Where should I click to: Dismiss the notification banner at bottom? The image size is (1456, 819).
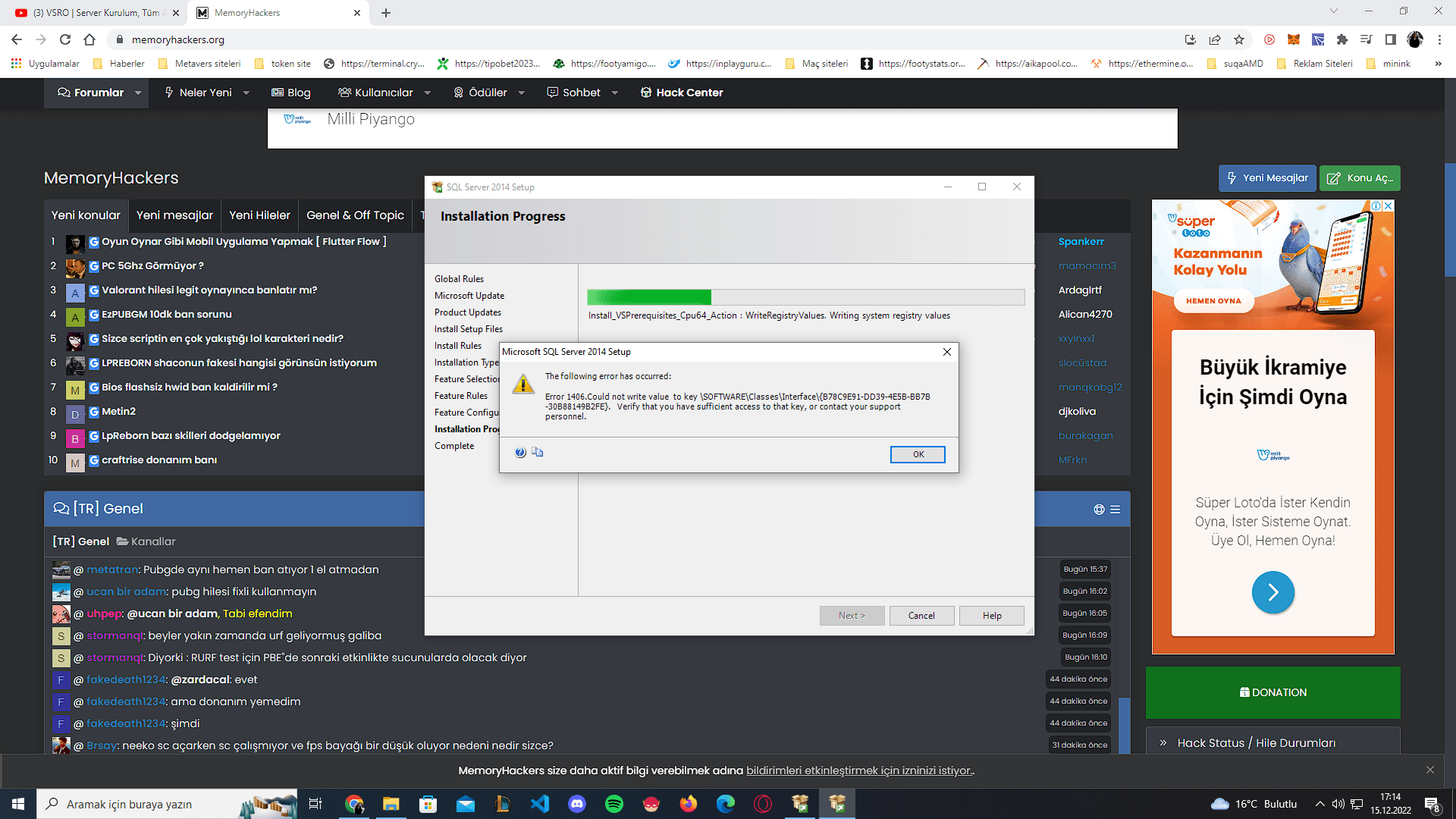tap(1429, 770)
